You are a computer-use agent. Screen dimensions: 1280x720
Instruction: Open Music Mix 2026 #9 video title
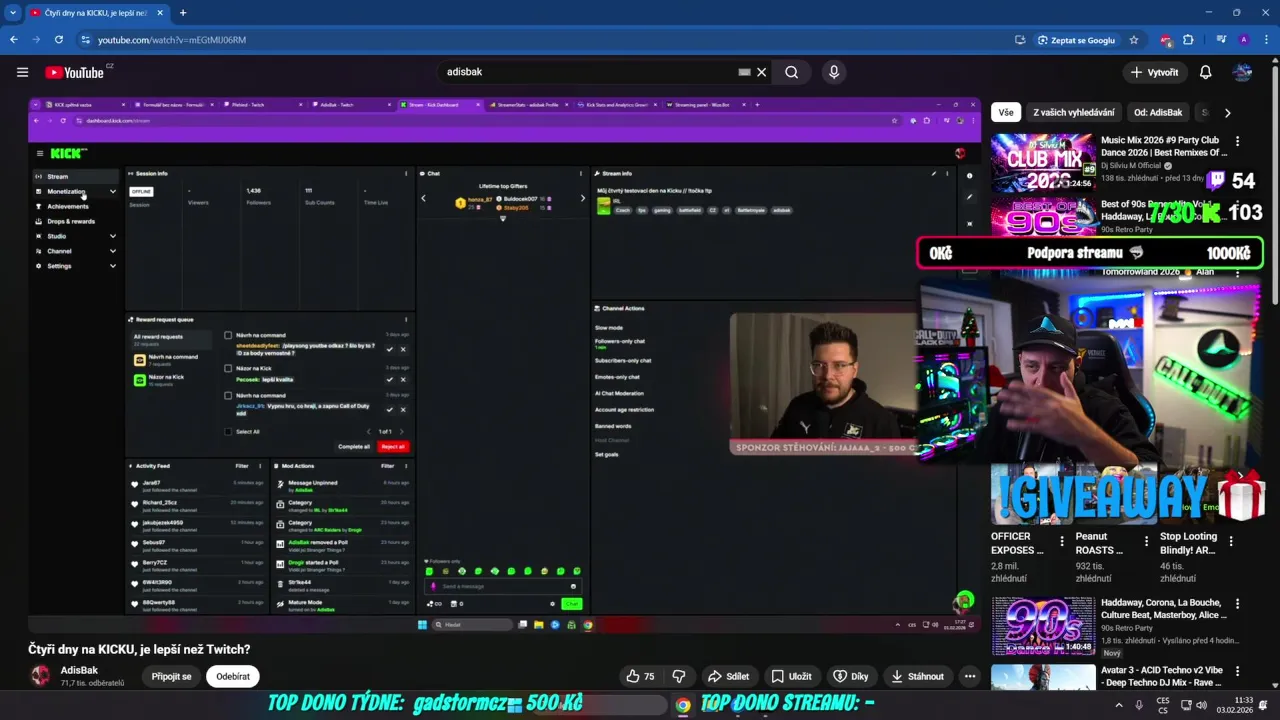(1163, 147)
